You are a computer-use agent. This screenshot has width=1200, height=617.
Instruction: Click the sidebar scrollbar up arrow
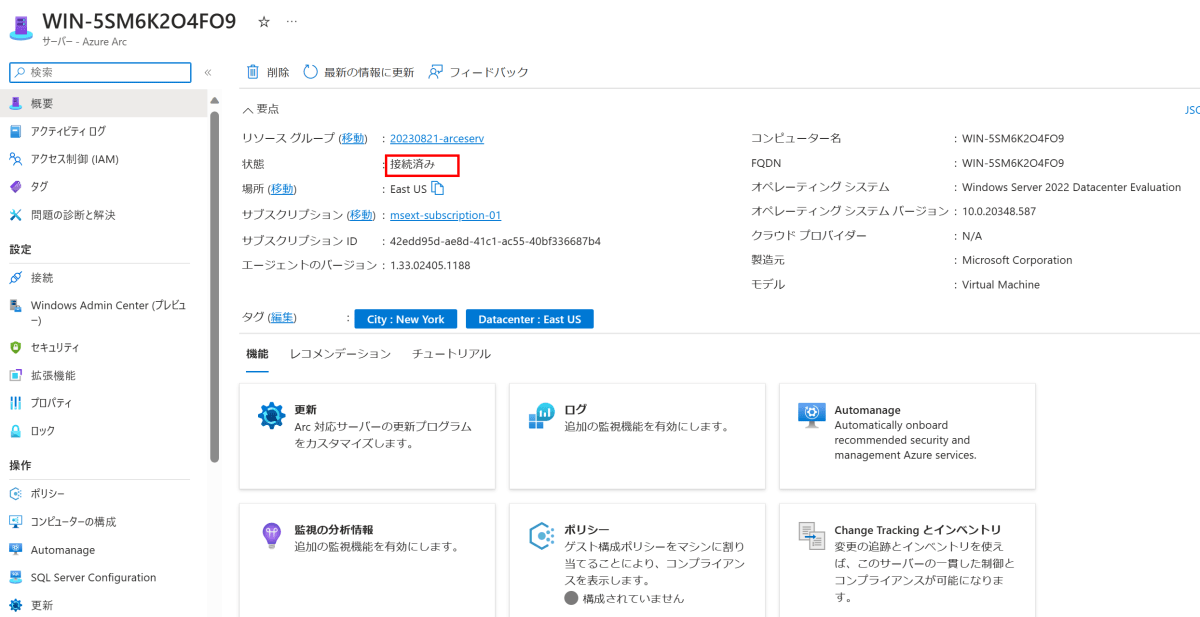point(214,100)
